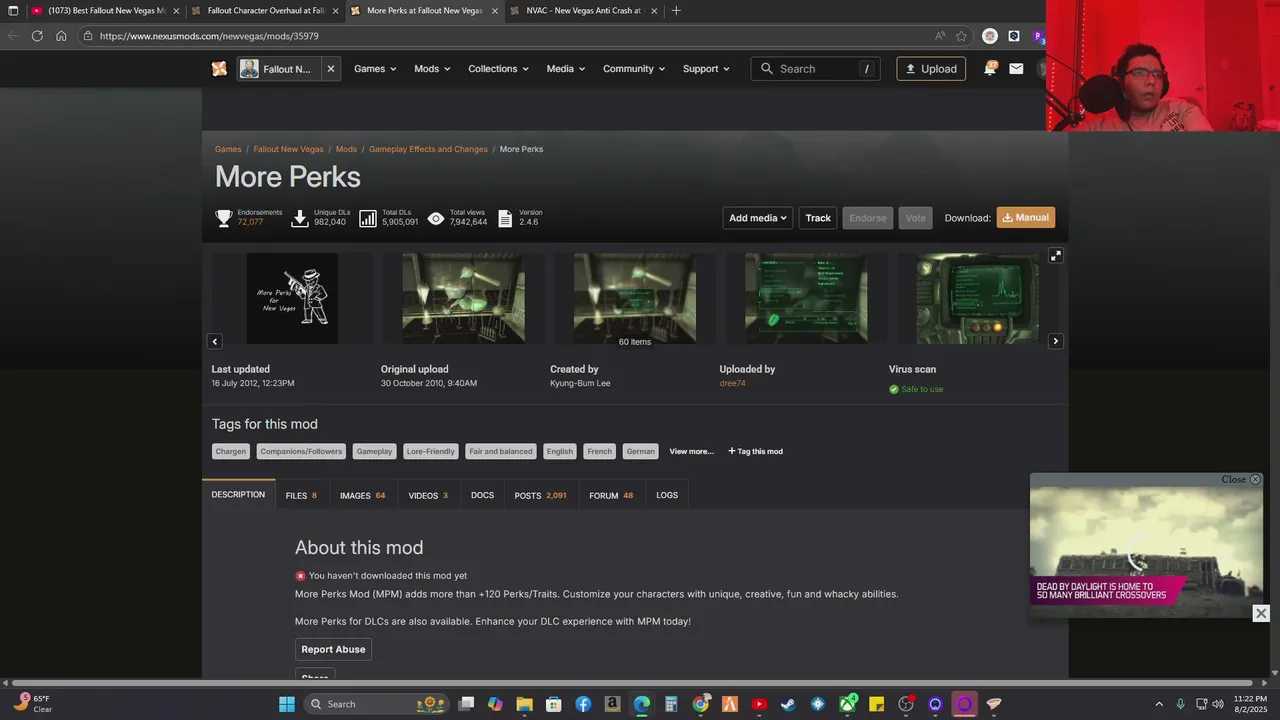Switch to the NVAC Anti Crash browser tab

583,11
